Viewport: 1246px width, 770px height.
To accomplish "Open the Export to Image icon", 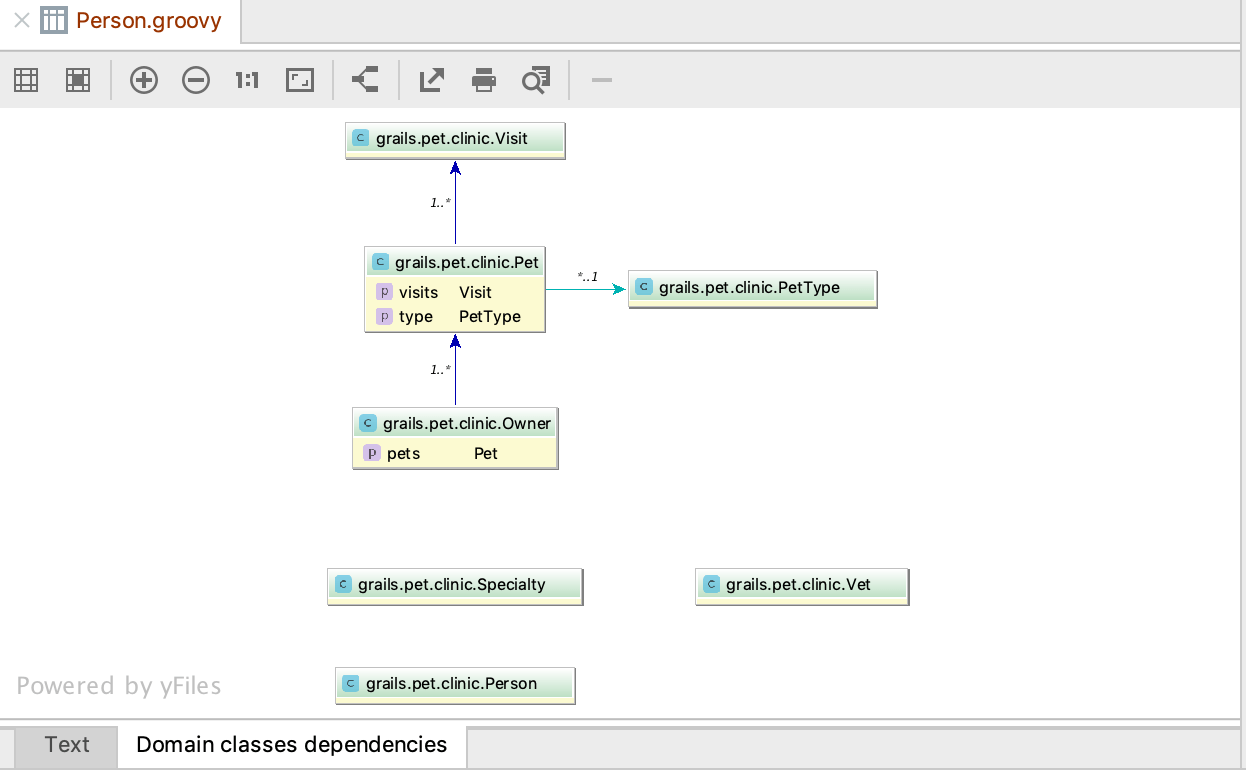I will click(430, 79).
